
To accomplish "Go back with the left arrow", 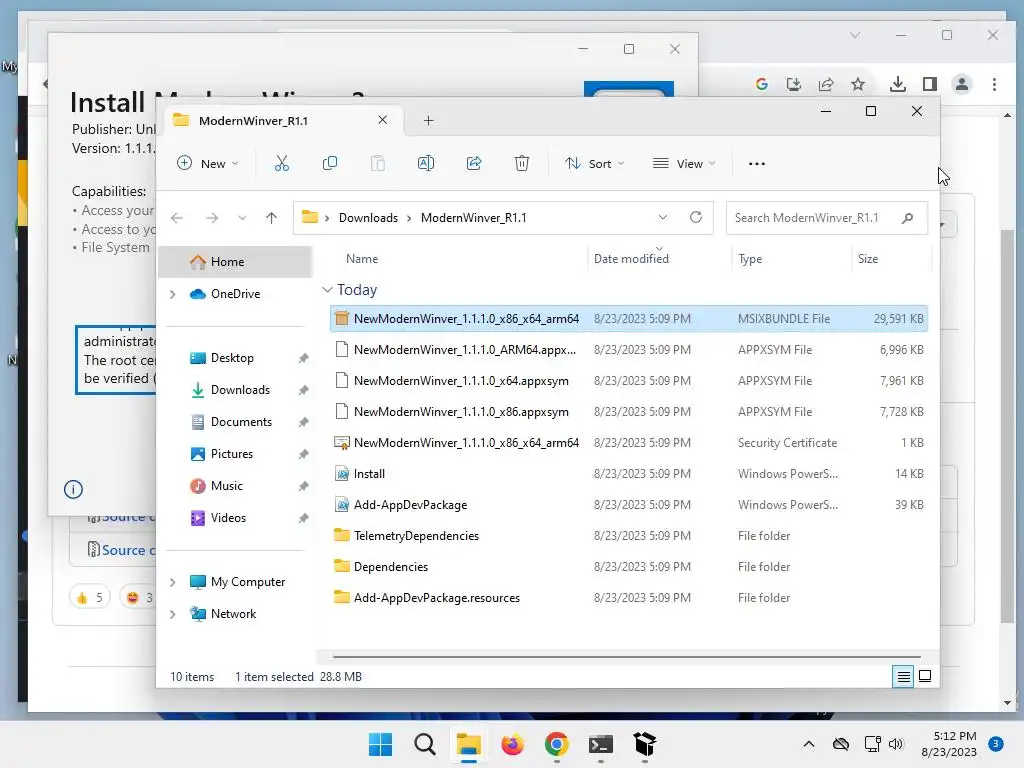I will tap(177, 218).
